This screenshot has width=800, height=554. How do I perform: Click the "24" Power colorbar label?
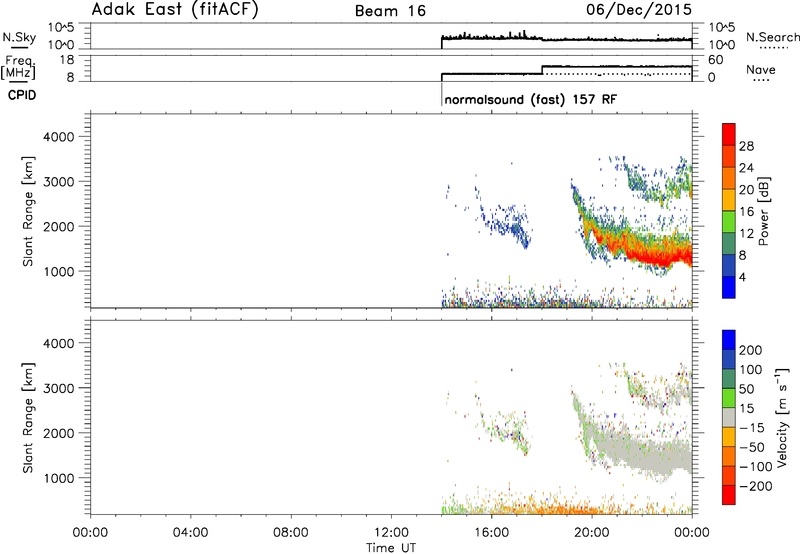tap(746, 168)
